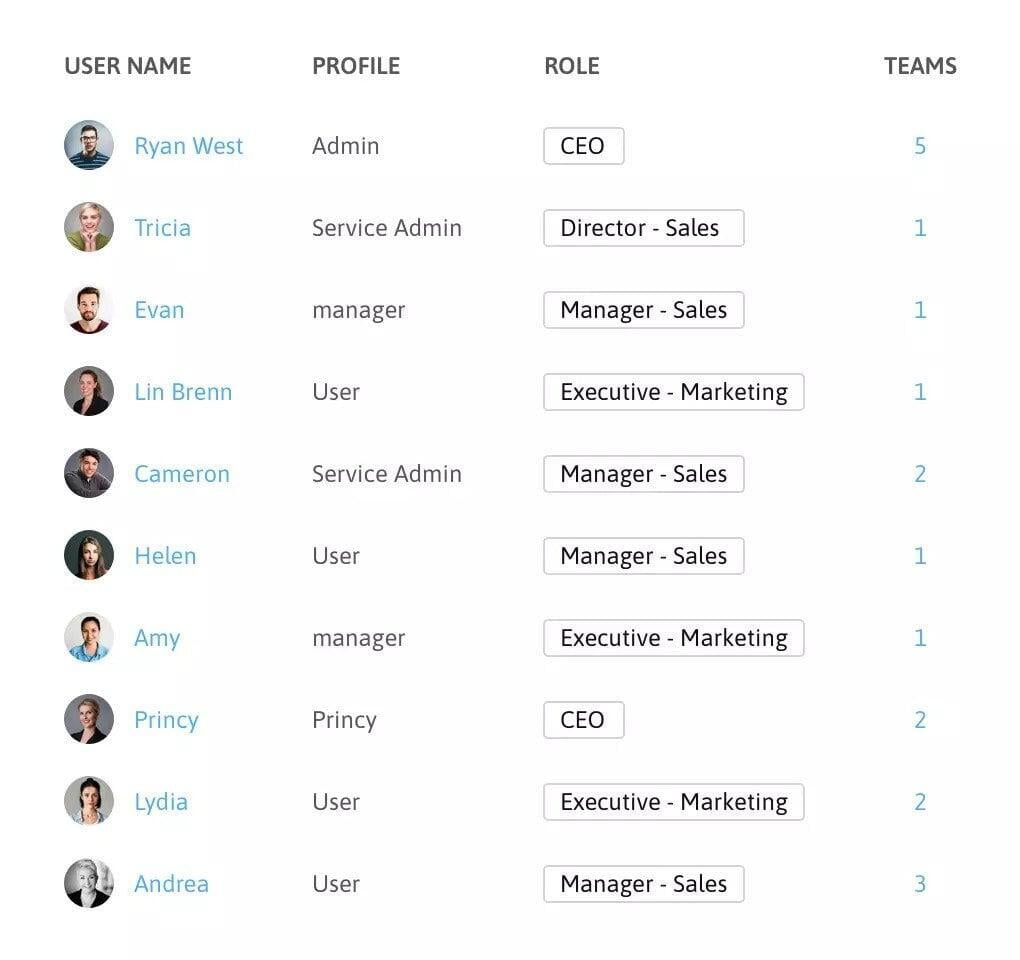Open Ryan West's teams count 5
Viewport: 1020px width, 960px height.
920,146
